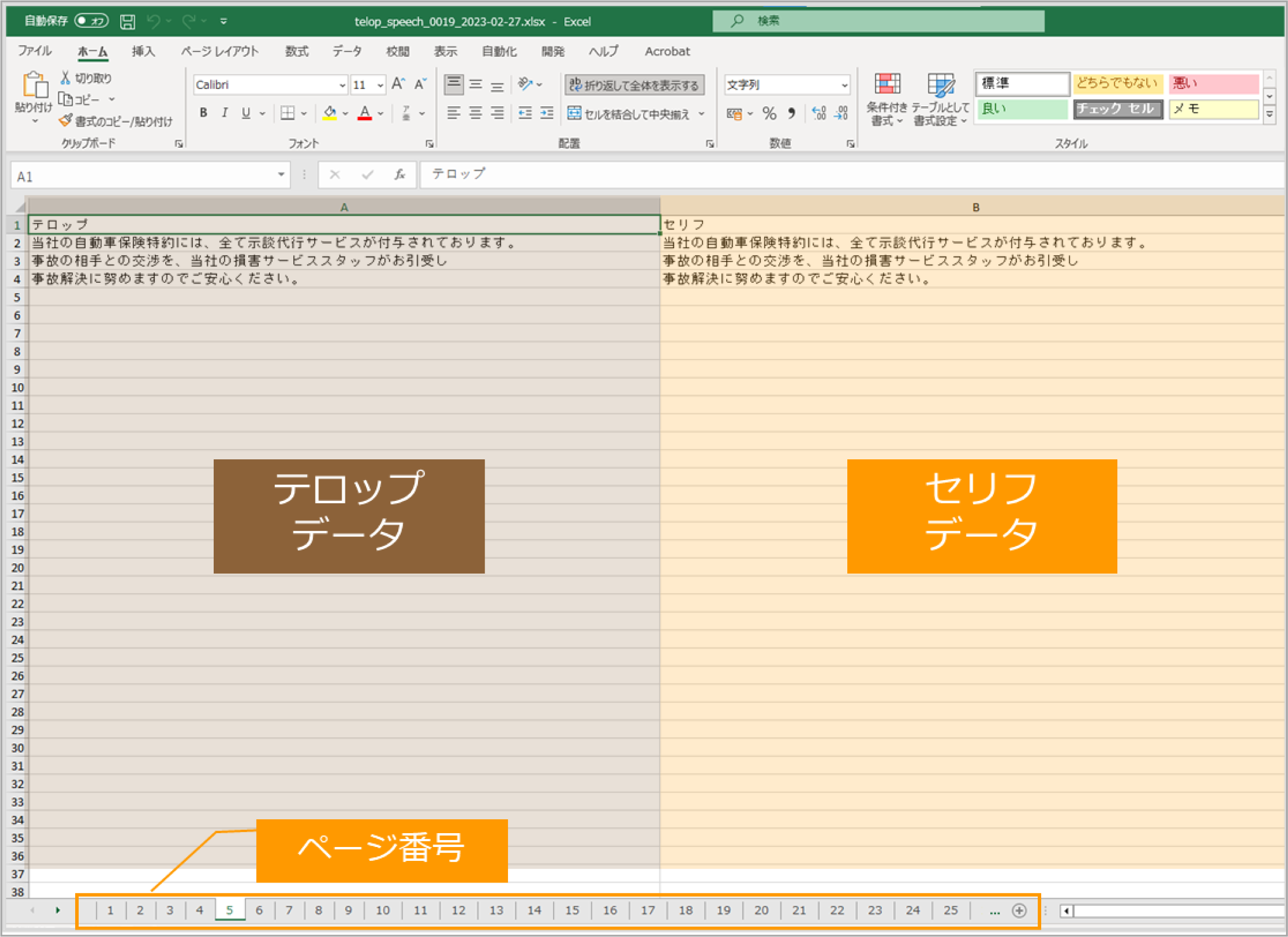Click the Fill Color bucket icon
1288x937 pixels.
[329, 114]
